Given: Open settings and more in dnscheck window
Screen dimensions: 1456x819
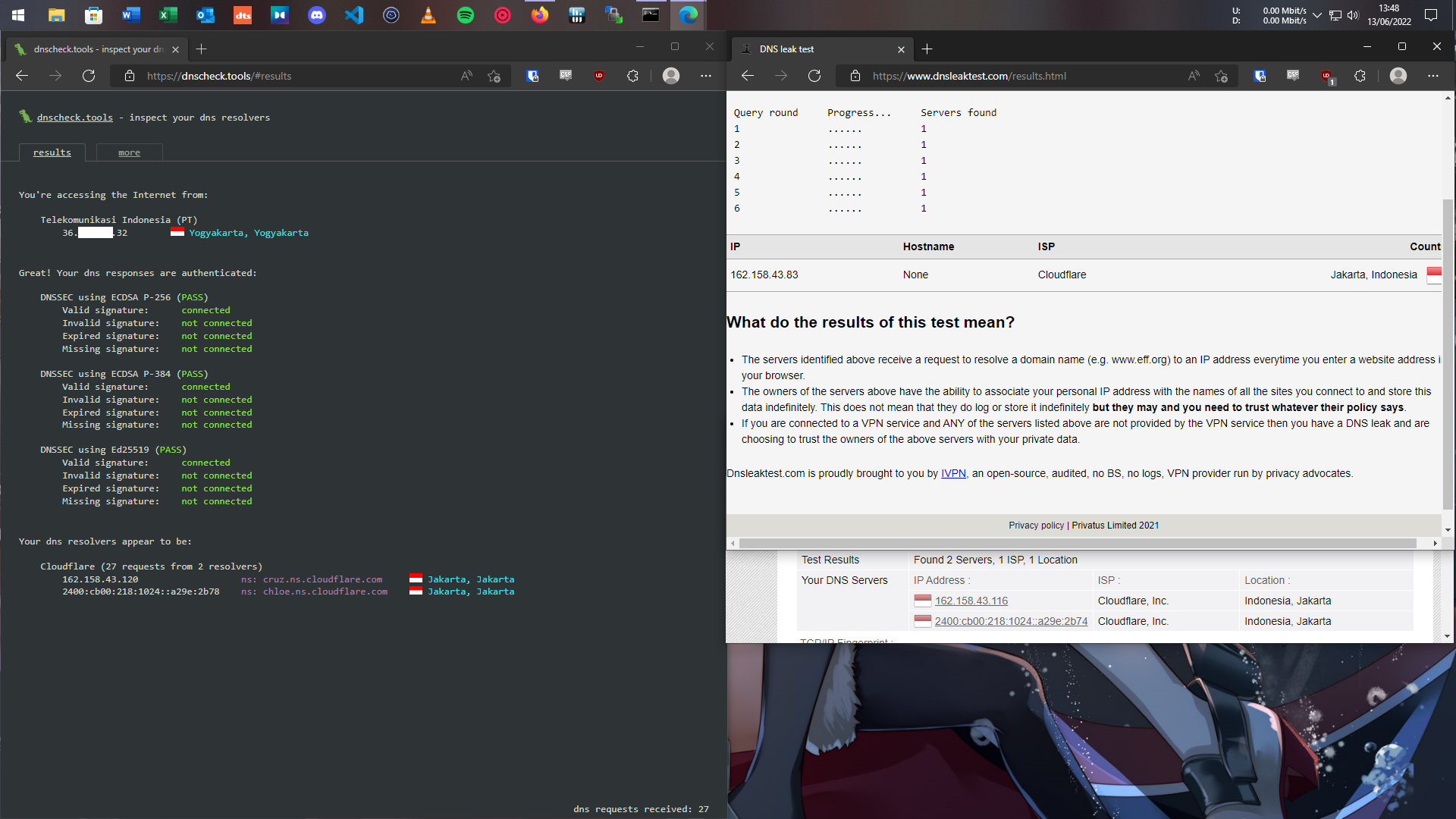Looking at the screenshot, I should point(706,76).
